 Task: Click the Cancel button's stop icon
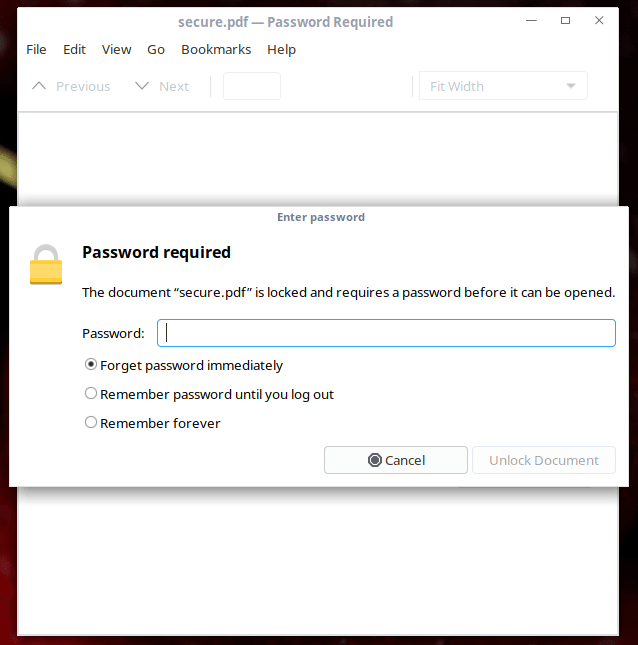click(x=375, y=460)
